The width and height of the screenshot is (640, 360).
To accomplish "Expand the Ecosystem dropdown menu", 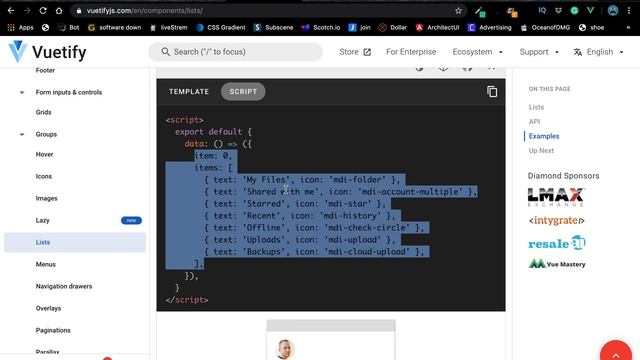I will (x=478, y=52).
